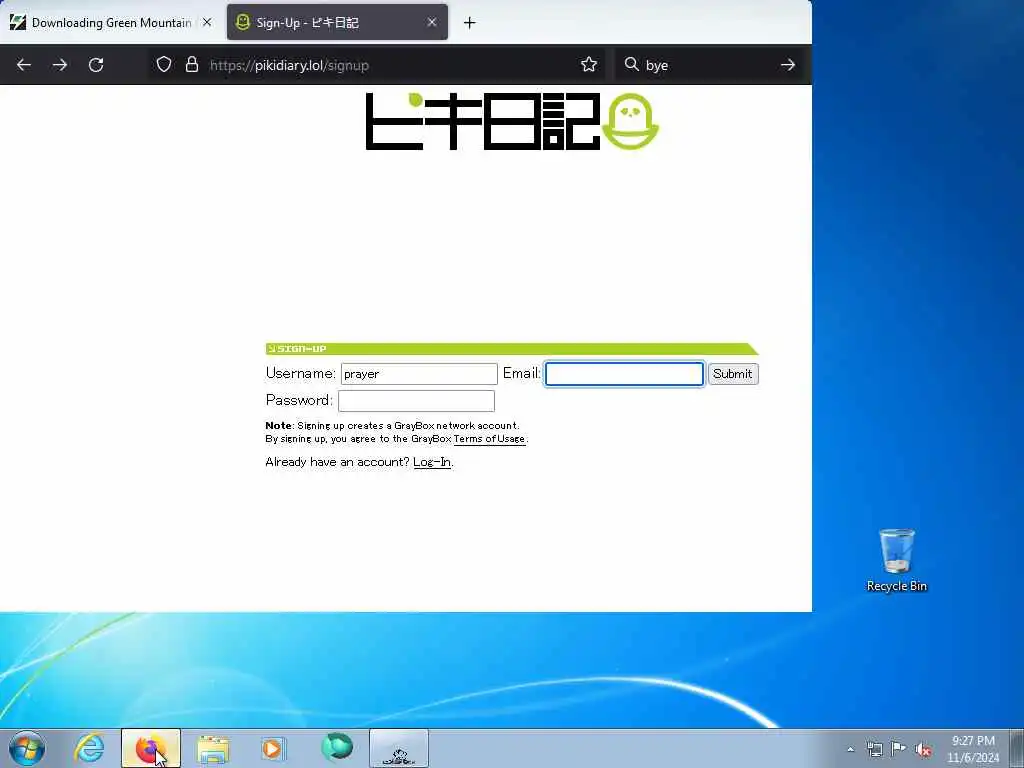Open Windows Media Player from the taskbar
The image size is (1024, 768).
(273, 748)
